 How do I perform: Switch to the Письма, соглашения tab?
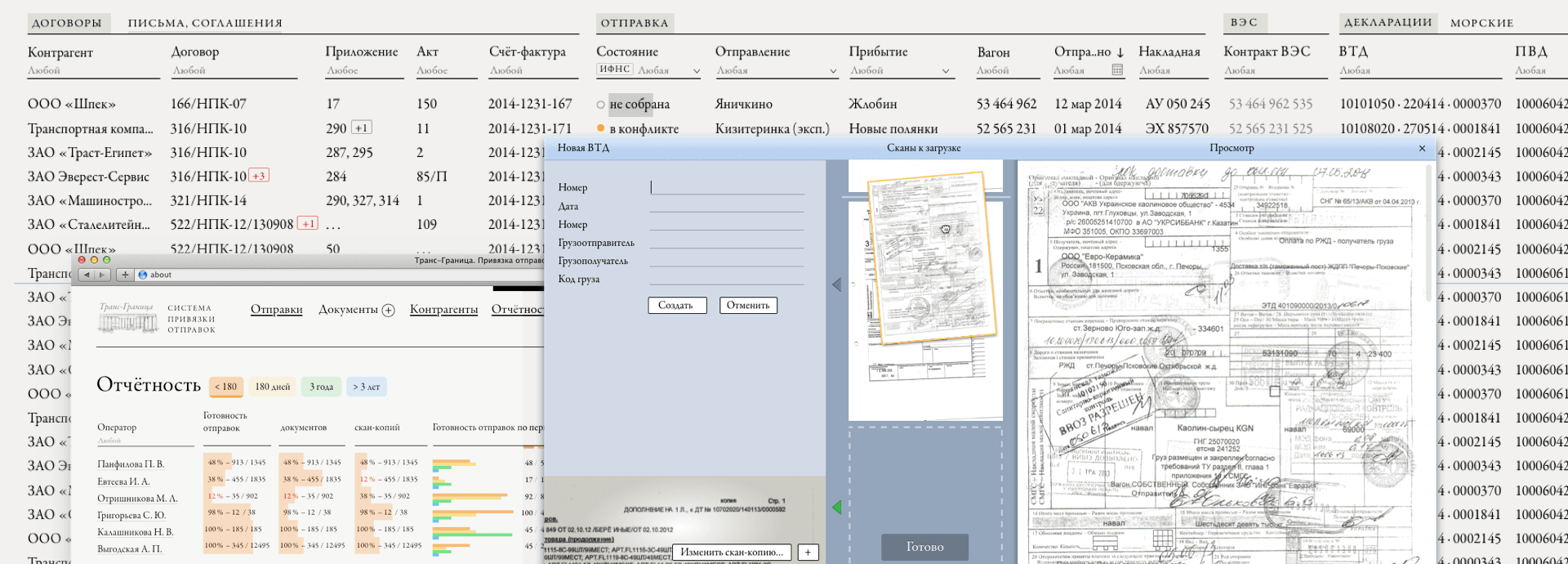(205, 23)
